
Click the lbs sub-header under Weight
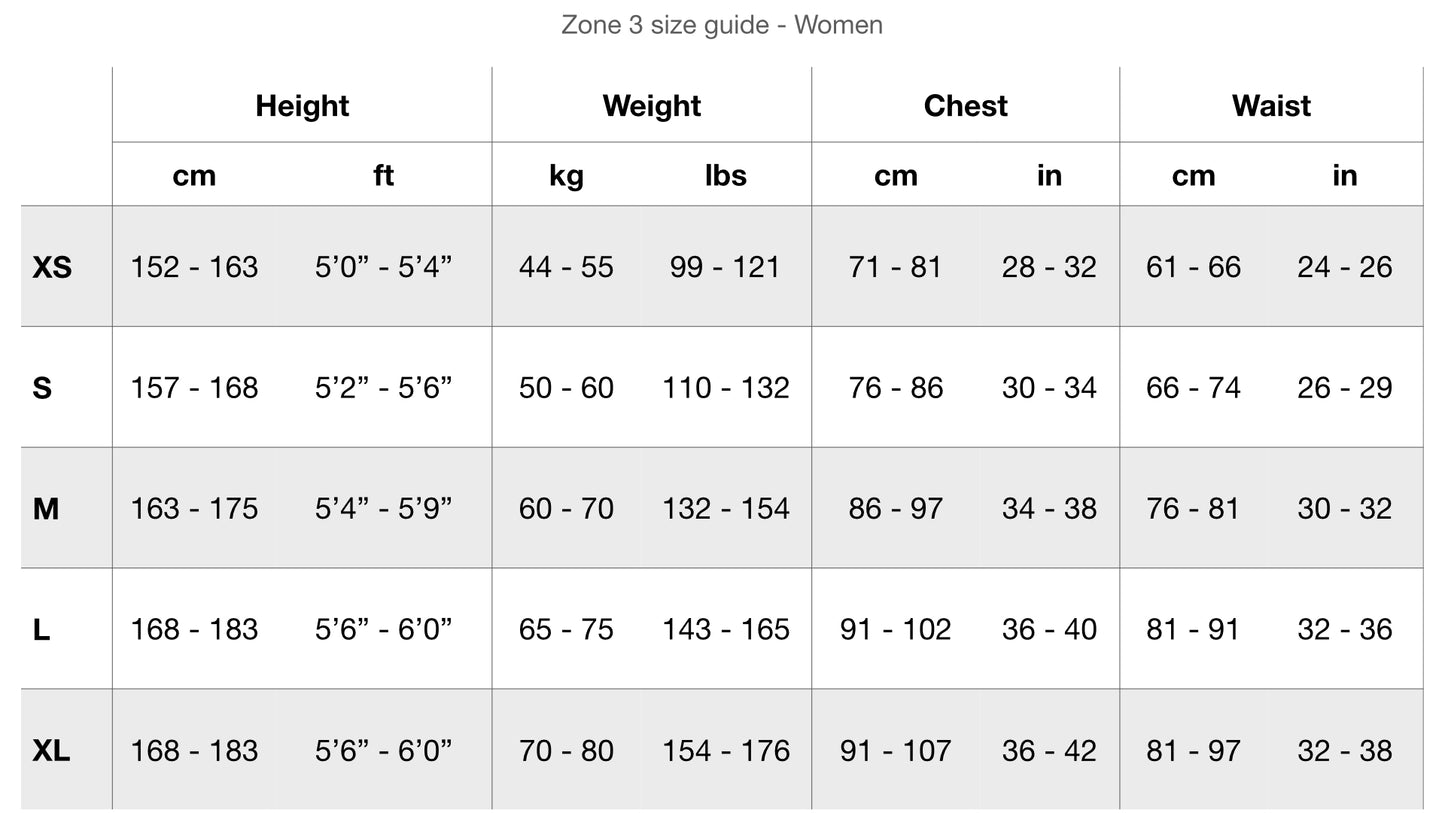726,175
